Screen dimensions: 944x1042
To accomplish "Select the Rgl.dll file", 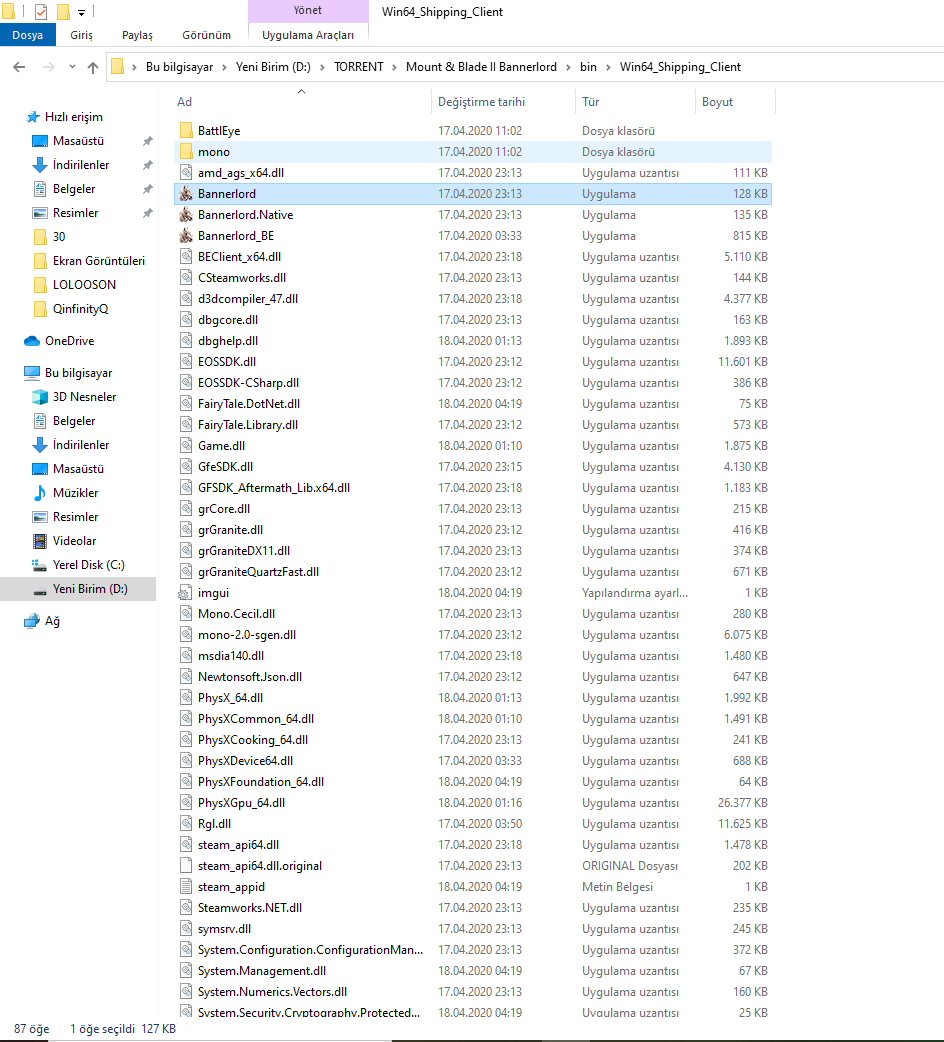I will point(473,824).
